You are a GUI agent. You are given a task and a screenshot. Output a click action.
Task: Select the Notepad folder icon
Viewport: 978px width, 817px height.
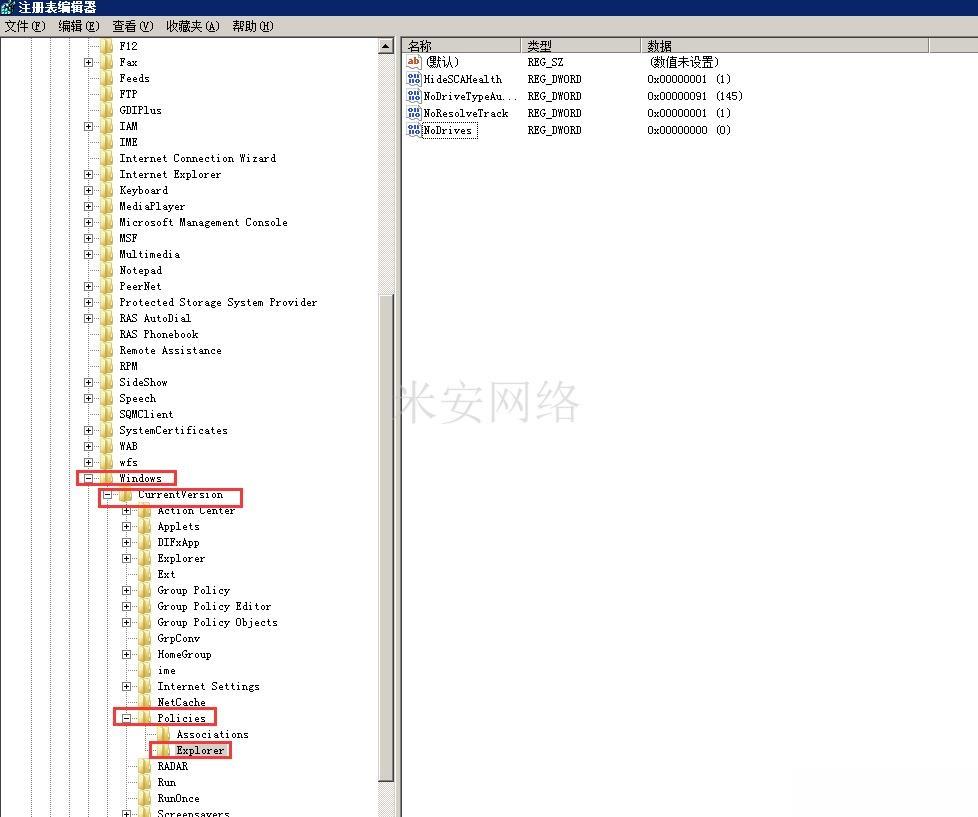click(x=107, y=270)
